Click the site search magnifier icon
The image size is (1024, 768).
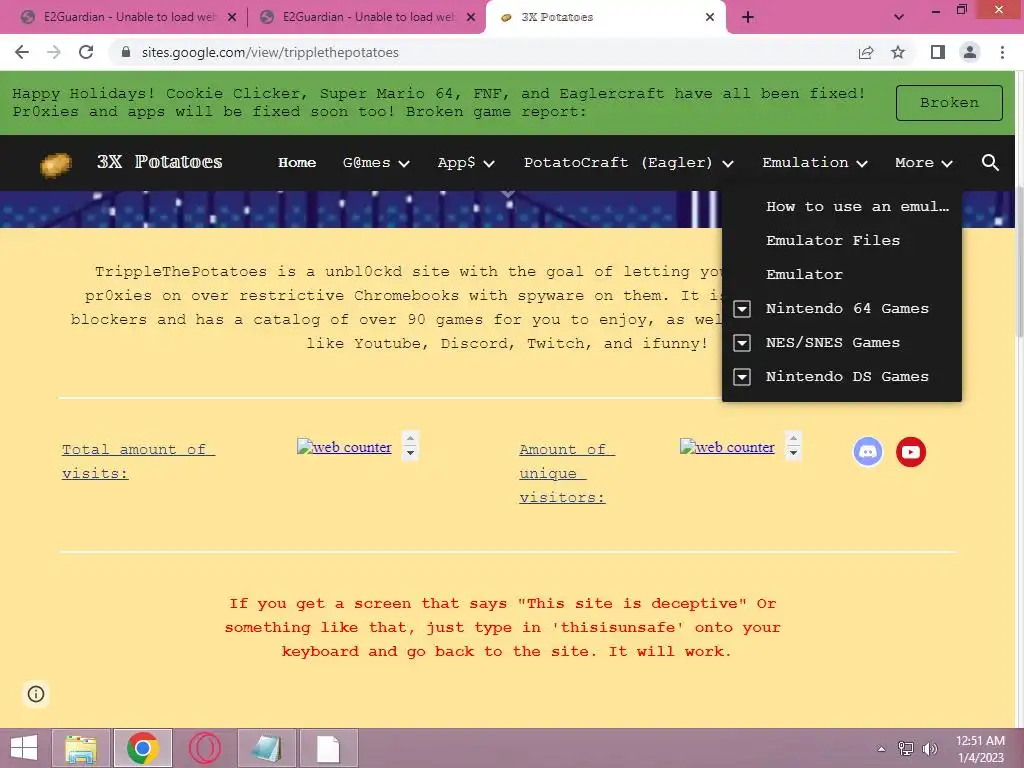tap(990, 163)
